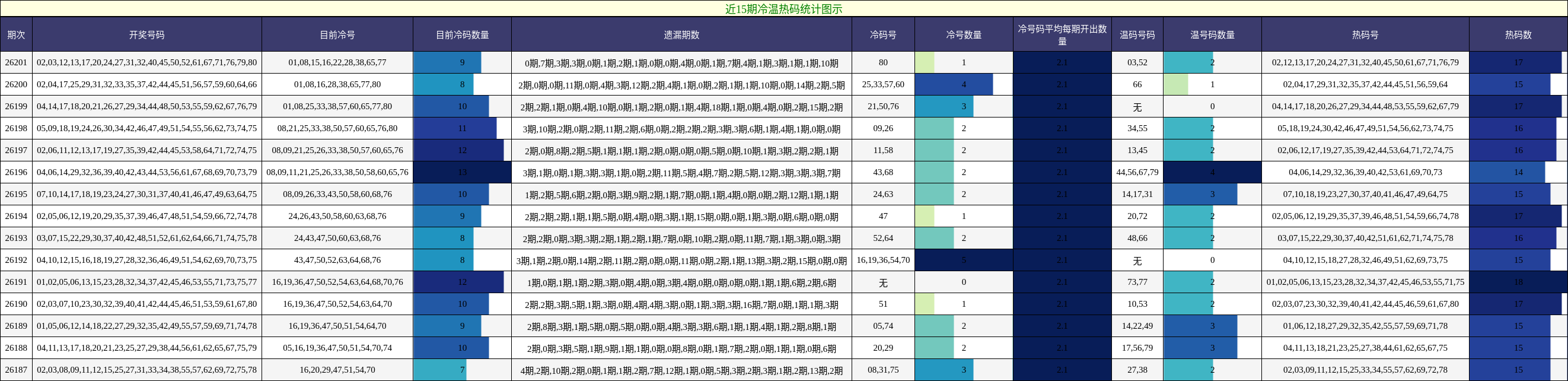The height and width of the screenshot is (381, 1568).
Task: Click period cell 26195
Action: coord(17,194)
